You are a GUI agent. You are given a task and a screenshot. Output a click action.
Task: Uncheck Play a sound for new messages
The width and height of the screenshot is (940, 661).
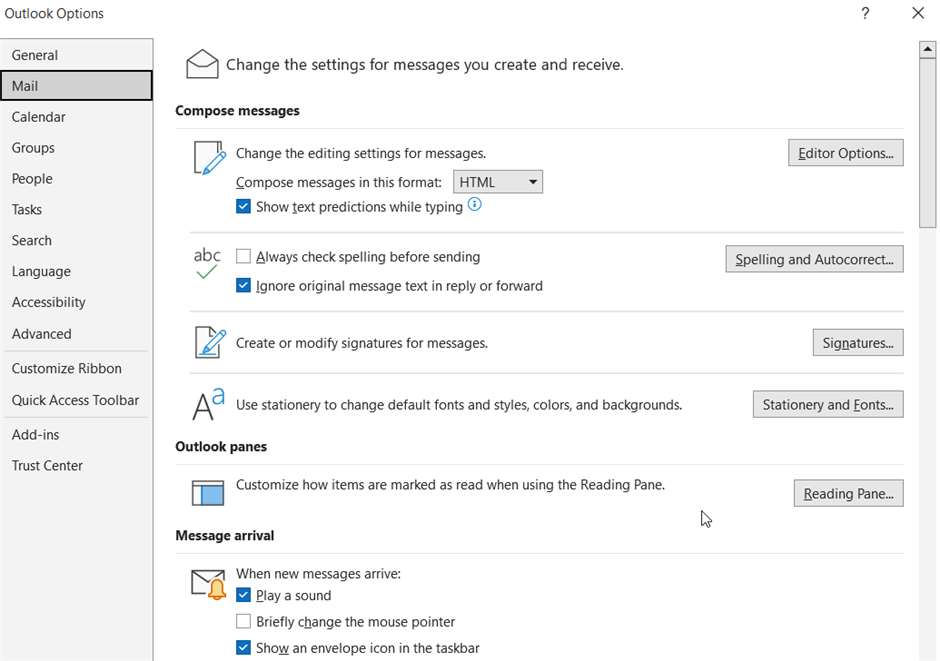[242, 594]
